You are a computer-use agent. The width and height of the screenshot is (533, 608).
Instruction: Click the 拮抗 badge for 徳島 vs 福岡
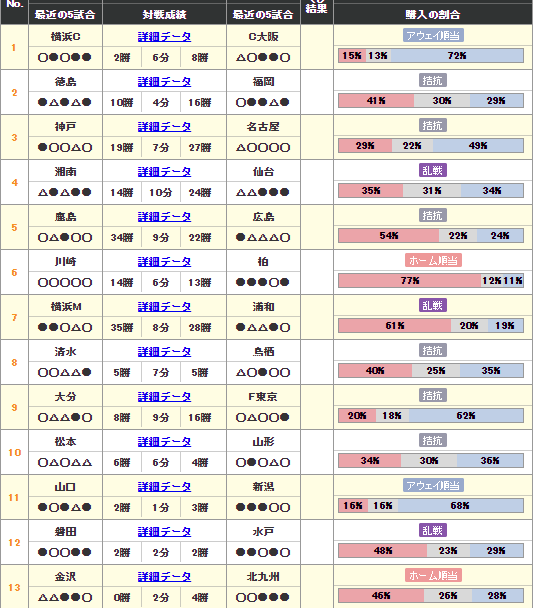pos(433,80)
